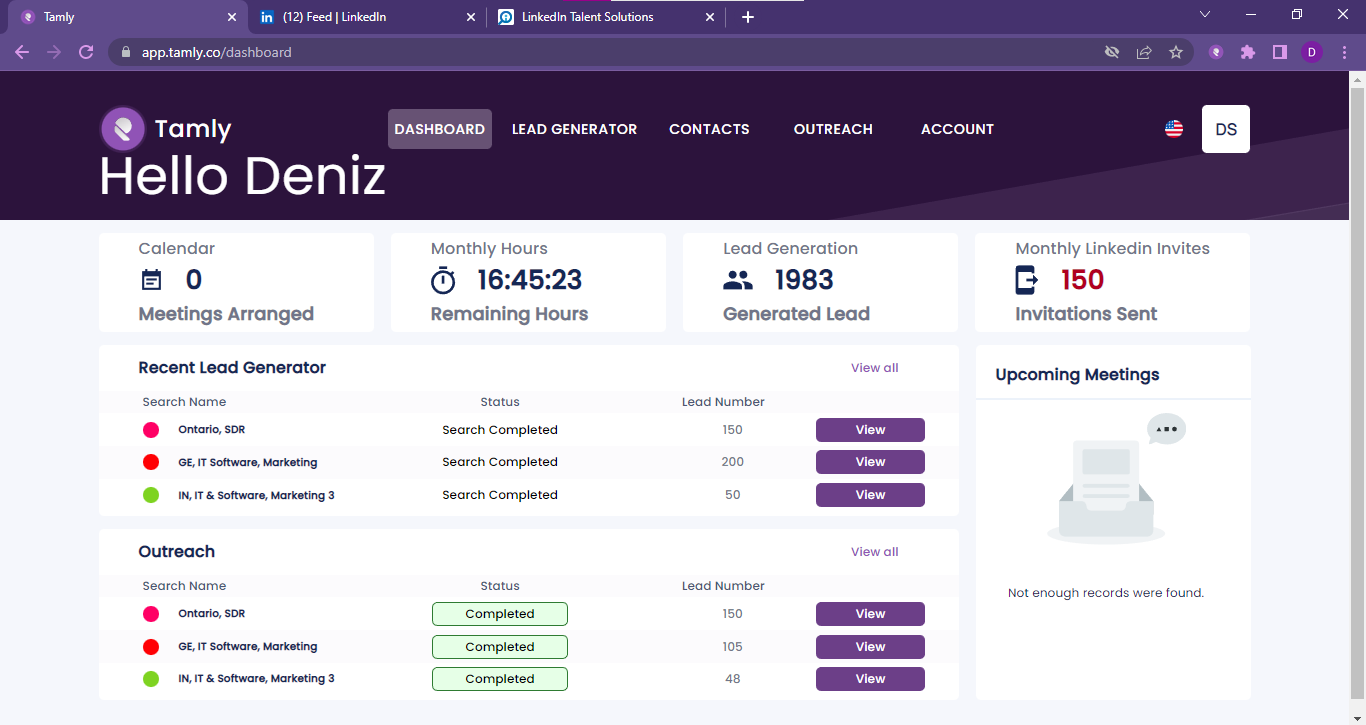
Task: Click lead number 105 in Outreach table
Action: [x=733, y=647]
